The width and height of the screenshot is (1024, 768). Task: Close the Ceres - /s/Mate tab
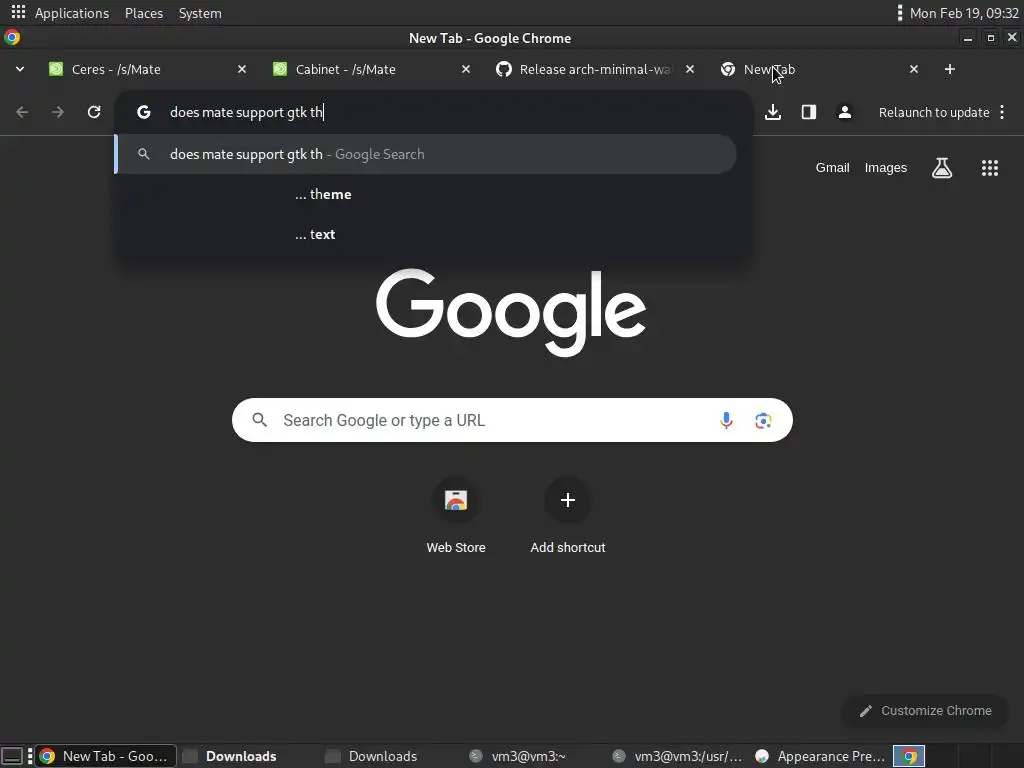(x=242, y=69)
